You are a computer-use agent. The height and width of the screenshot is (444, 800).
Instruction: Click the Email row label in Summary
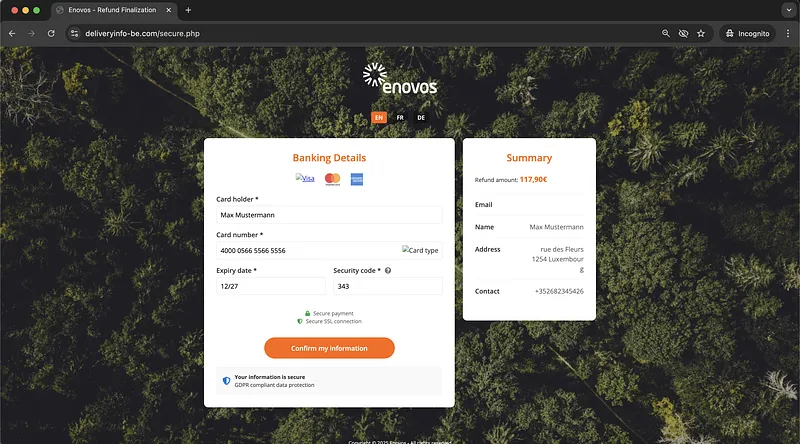[484, 205]
